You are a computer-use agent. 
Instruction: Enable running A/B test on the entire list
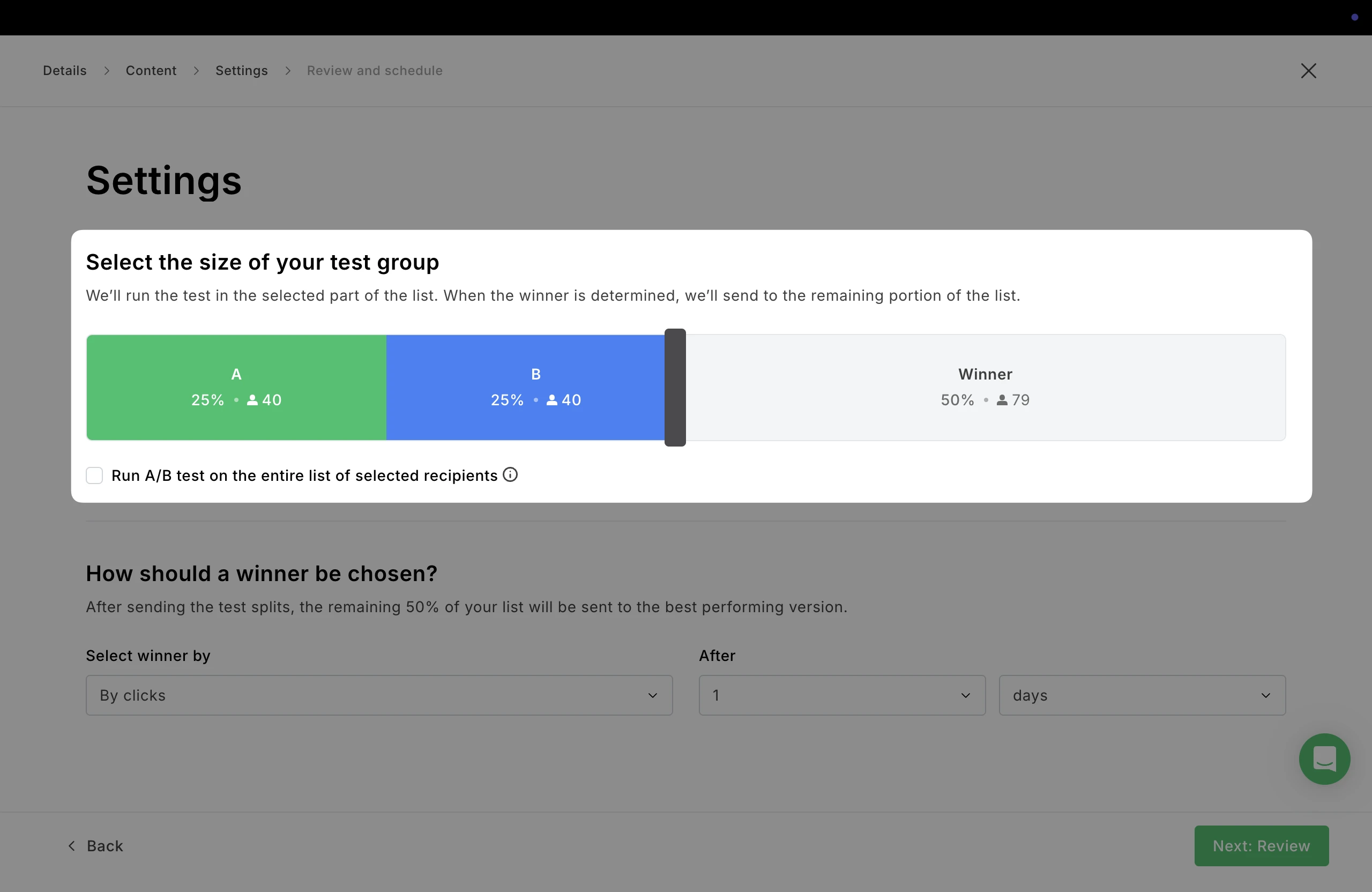coord(94,475)
